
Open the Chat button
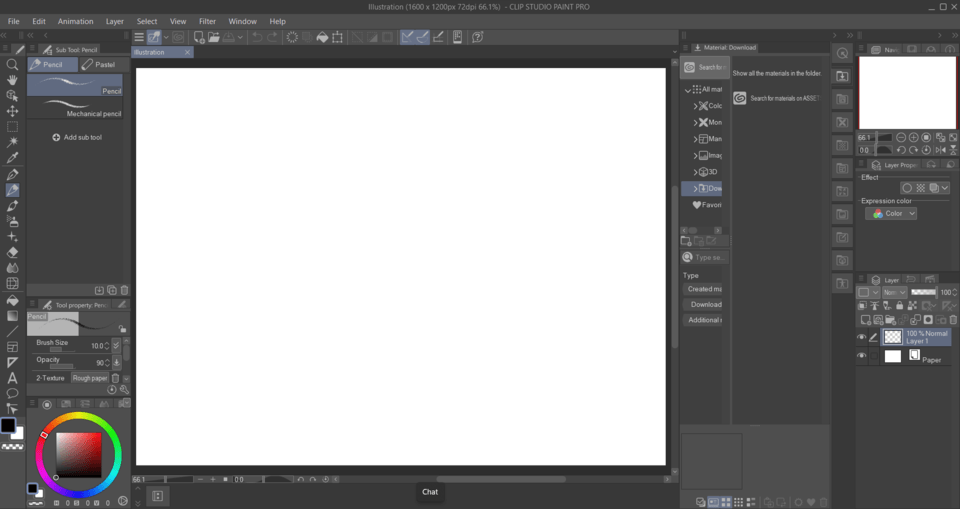pyautogui.click(x=430, y=492)
